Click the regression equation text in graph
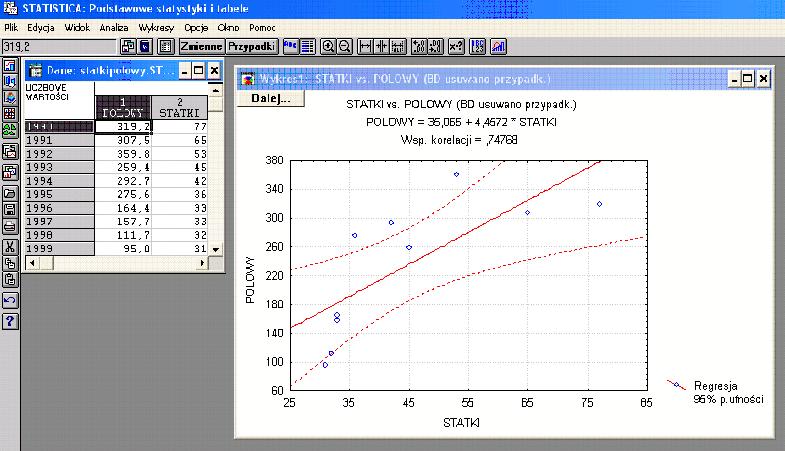The image size is (785, 451). point(461,122)
